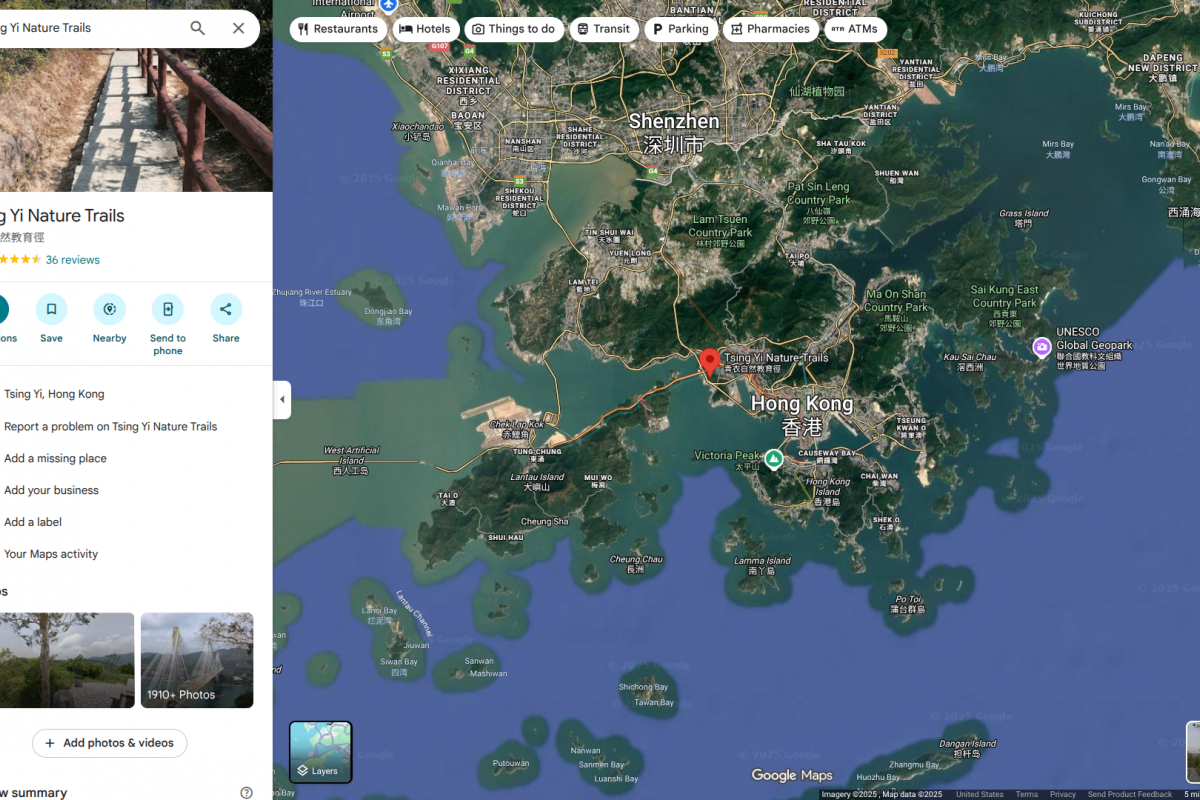The width and height of the screenshot is (1200, 800).
Task: Select the green Victoria Peak marker on the map
Action: pyautogui.click(x=773, y=459)
